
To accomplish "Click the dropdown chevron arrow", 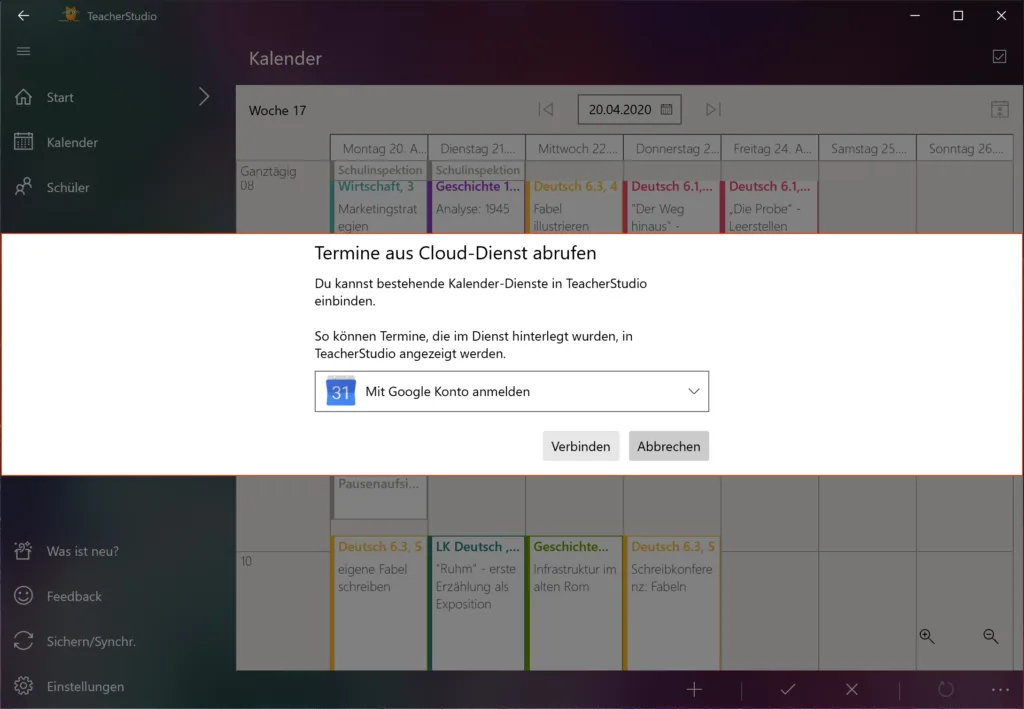I will pos(694,391).
